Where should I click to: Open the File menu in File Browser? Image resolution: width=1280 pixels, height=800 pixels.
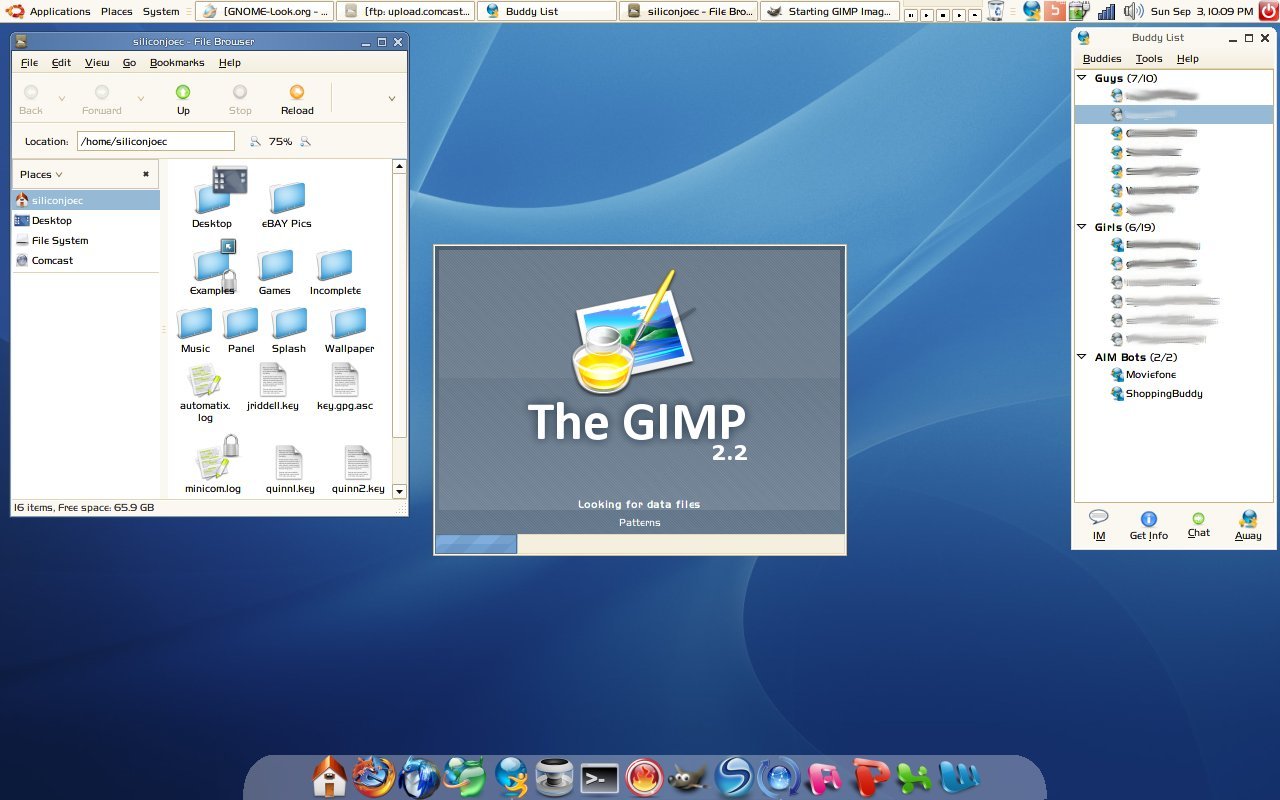coord(29,62)
